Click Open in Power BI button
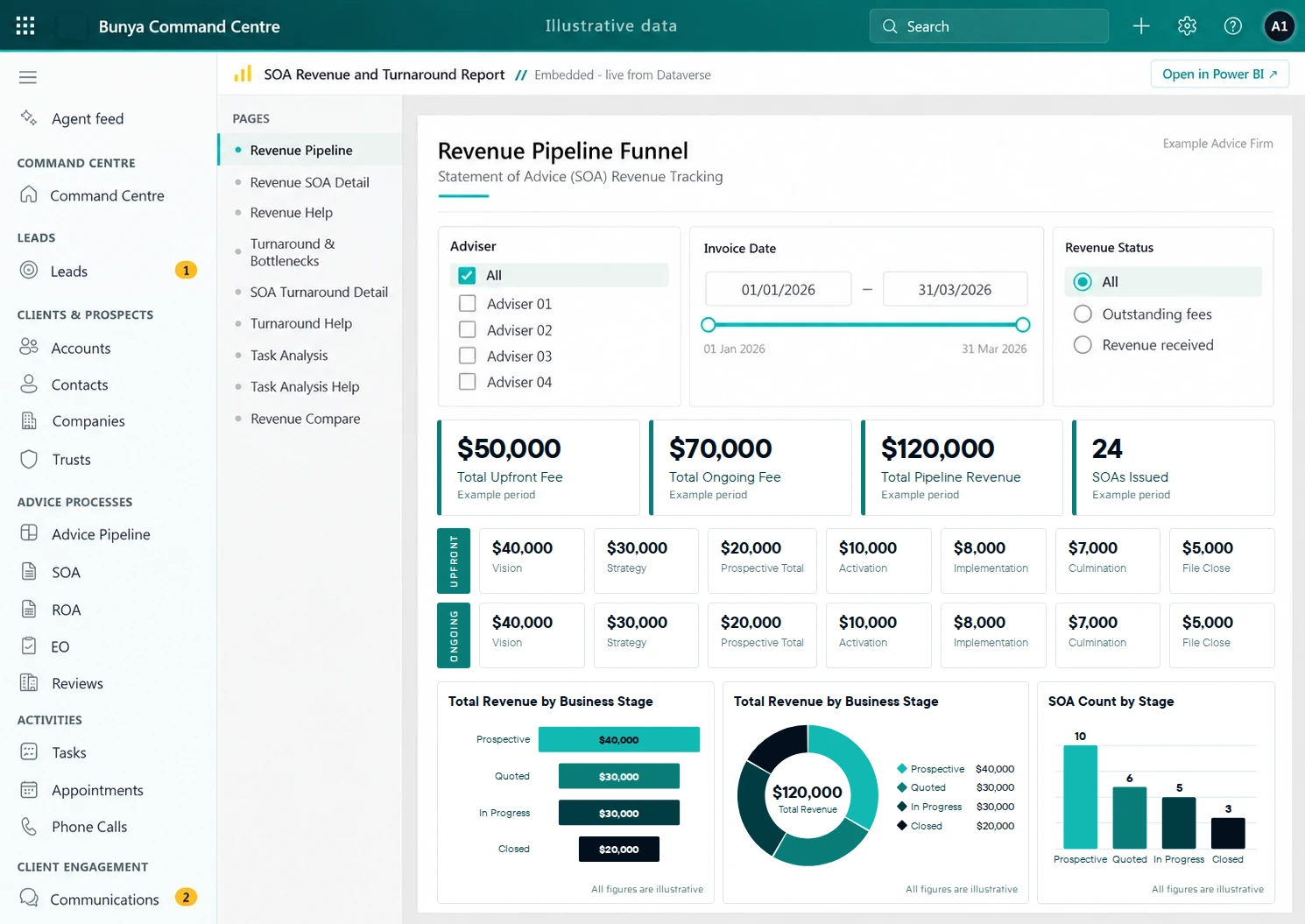Image resolution: width=1305 pixels, height=924 pixels. click(x=1219, y=74)
